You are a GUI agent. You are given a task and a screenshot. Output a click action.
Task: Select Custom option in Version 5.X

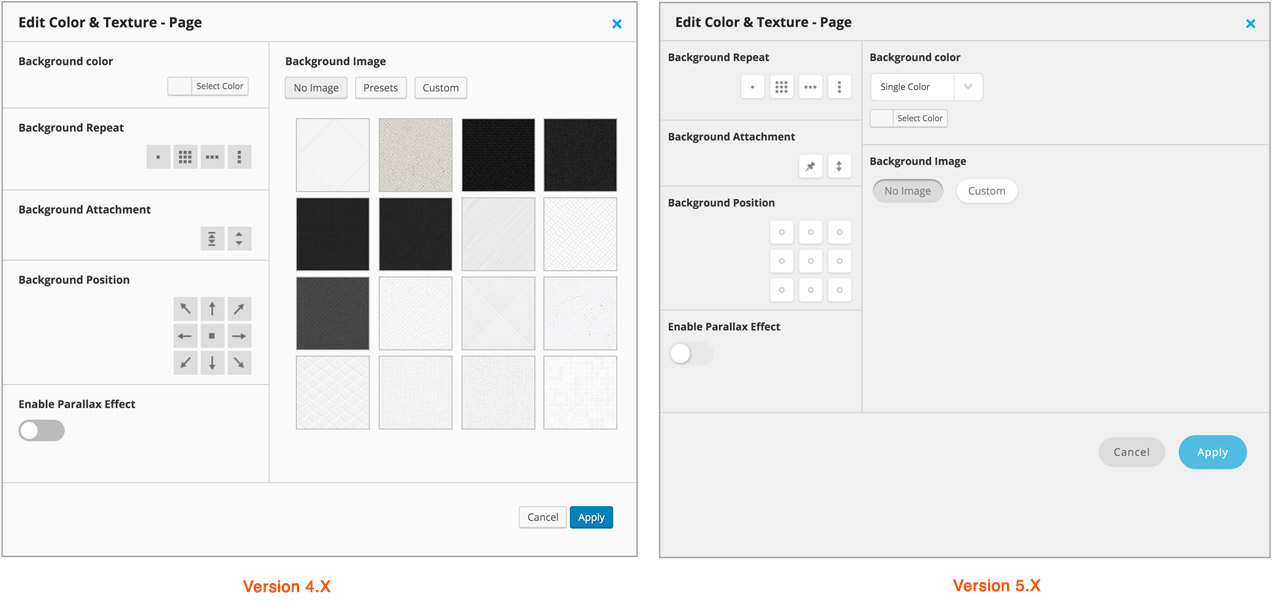click(x=987, y=191)
